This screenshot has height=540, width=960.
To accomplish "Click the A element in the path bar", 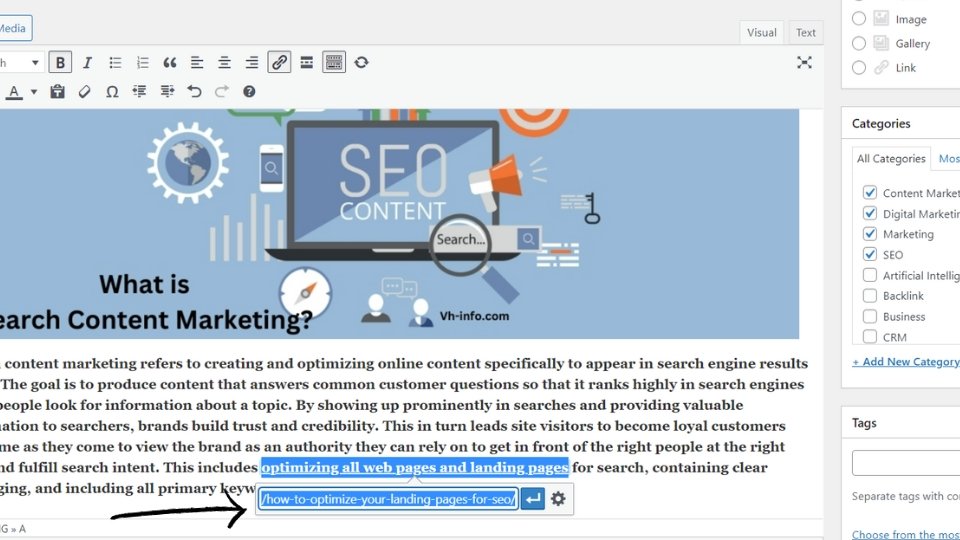I will click(22, 529).
